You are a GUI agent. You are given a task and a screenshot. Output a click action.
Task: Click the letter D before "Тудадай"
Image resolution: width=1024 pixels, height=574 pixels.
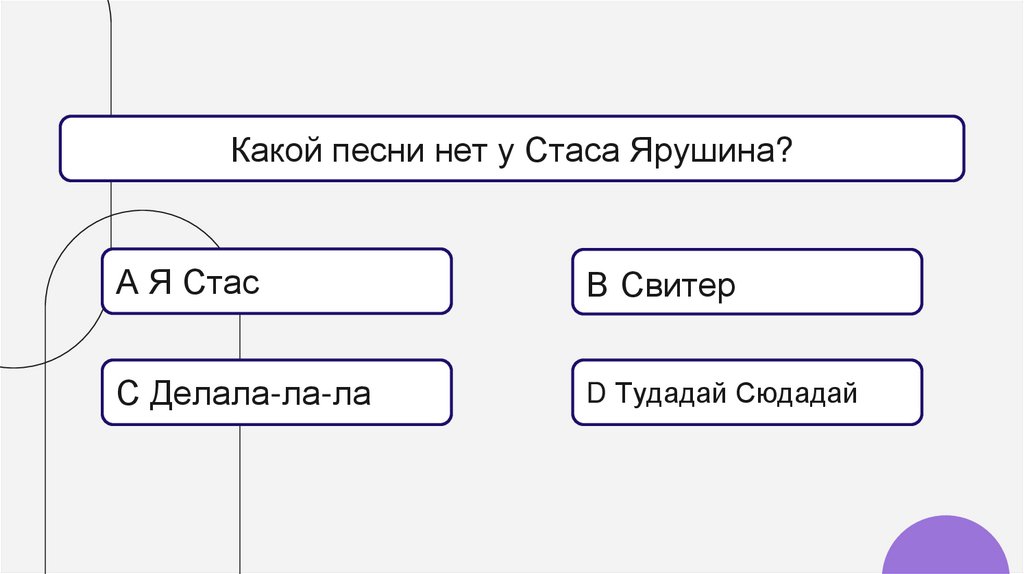(596, 394)
